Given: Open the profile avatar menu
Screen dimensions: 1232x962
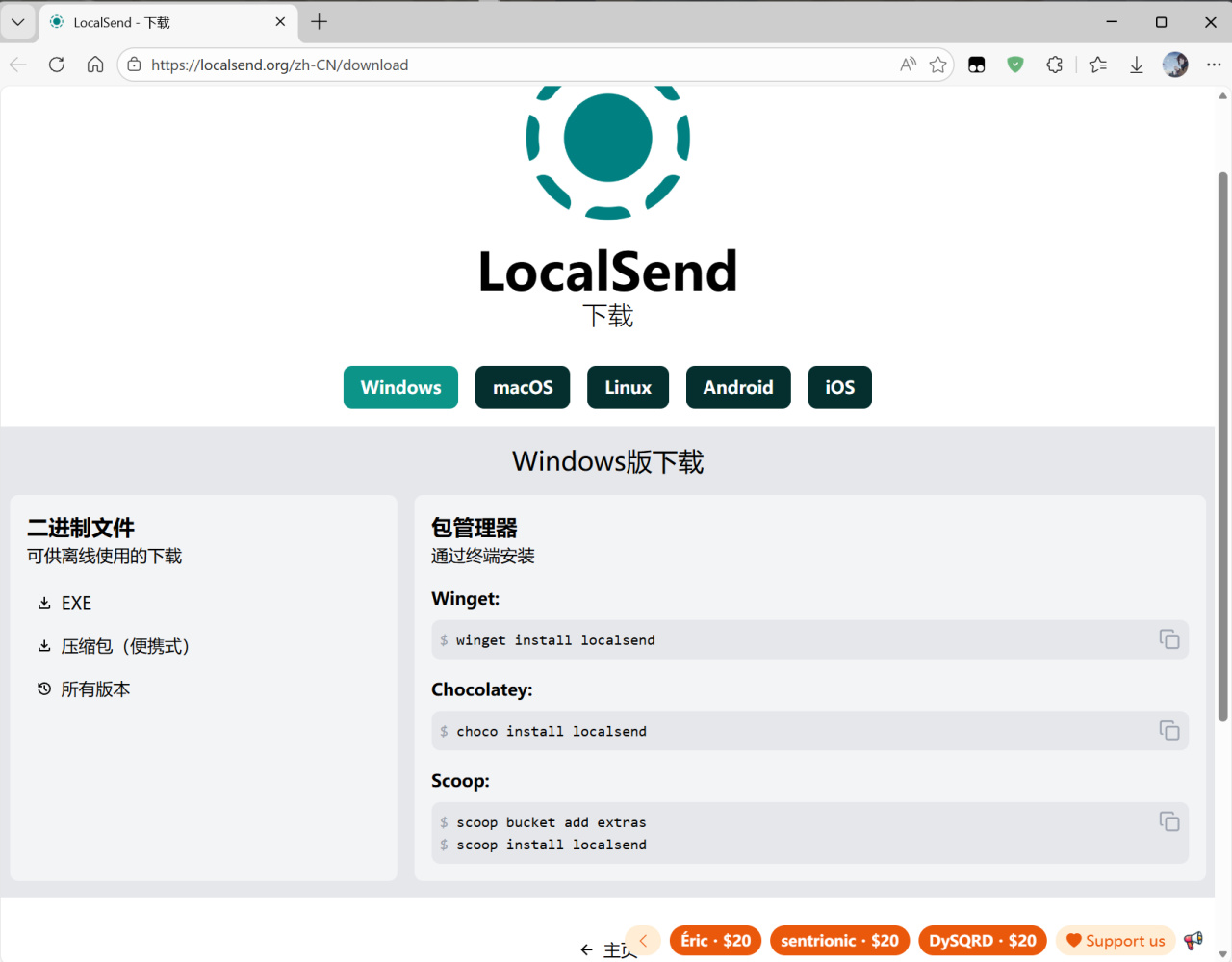Looking at the screenshot, I should (x=1175, y=65).
